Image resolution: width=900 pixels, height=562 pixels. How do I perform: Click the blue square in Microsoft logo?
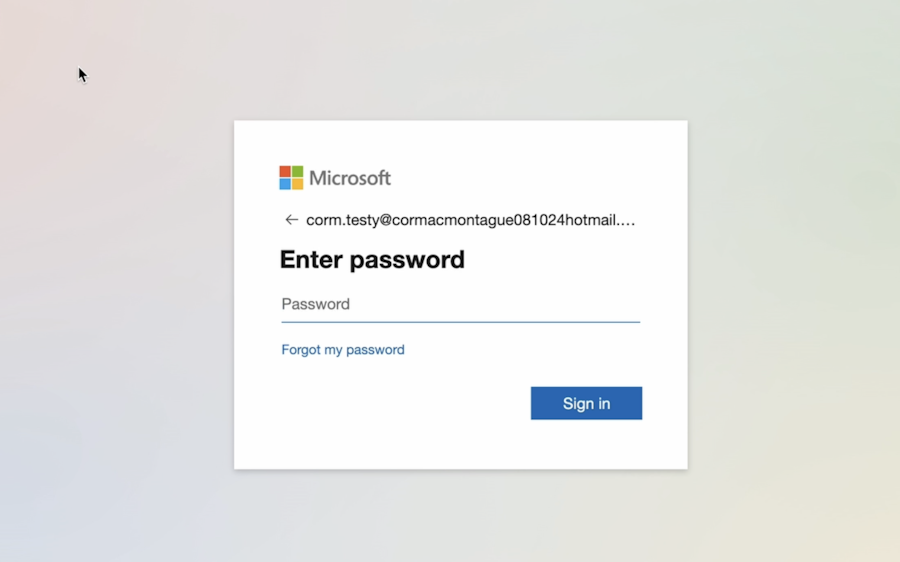(285, 184)
